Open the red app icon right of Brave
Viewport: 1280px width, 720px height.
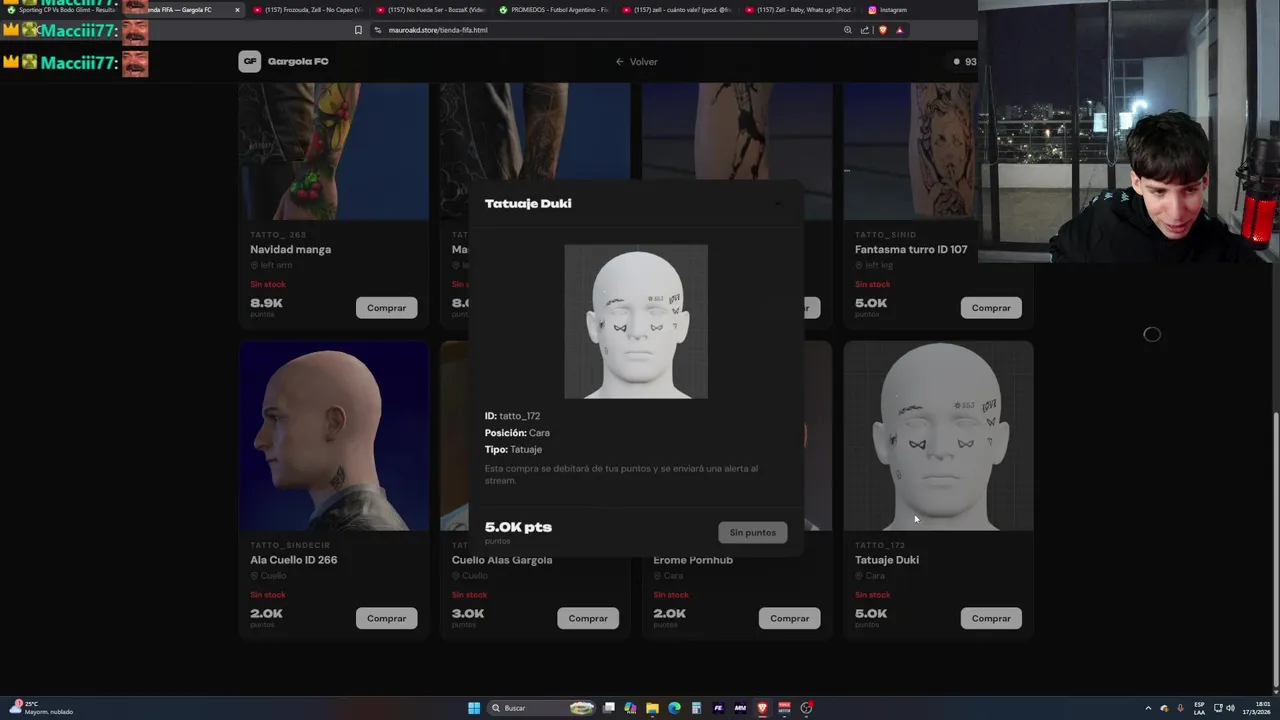[784, 708]
